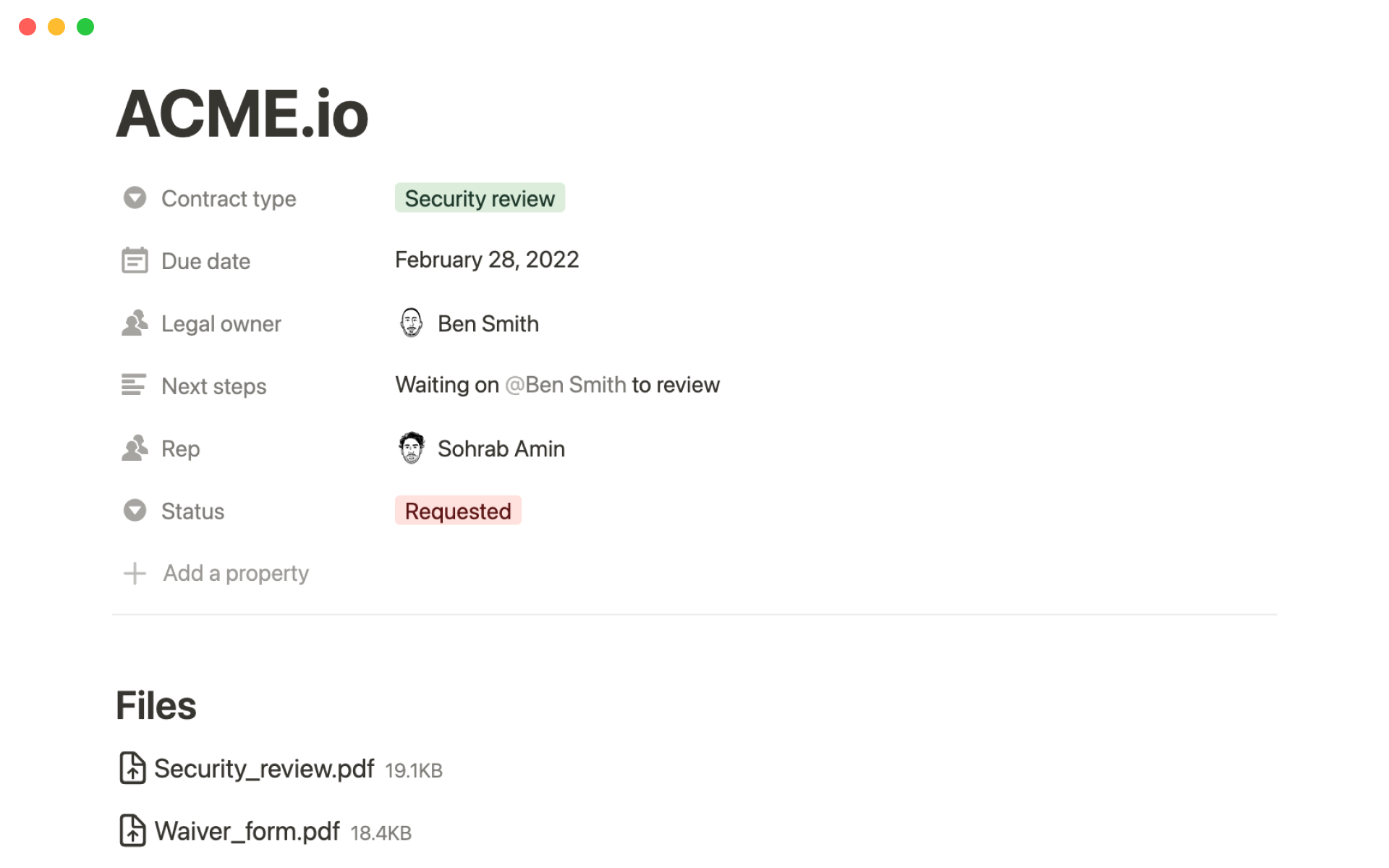This screenshot has width=1389, height=868.
Task: Click the Waiver_form.pdf file icon
Action: click(x=132, y=830)
